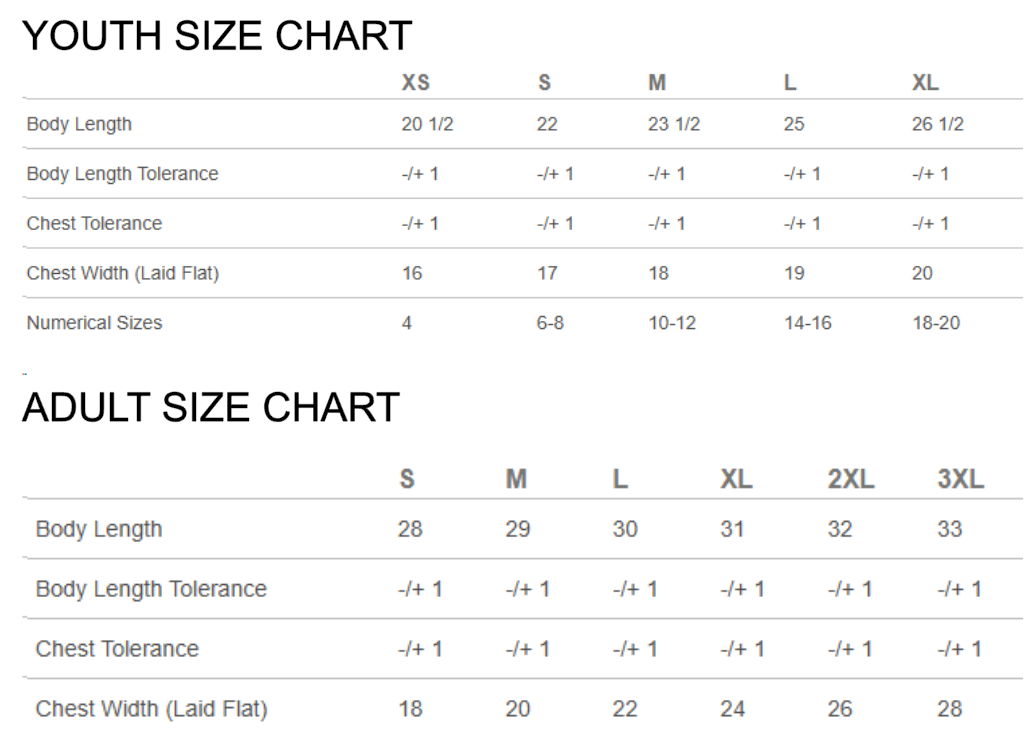Select adult Body Length value 33

pos(950,529)
